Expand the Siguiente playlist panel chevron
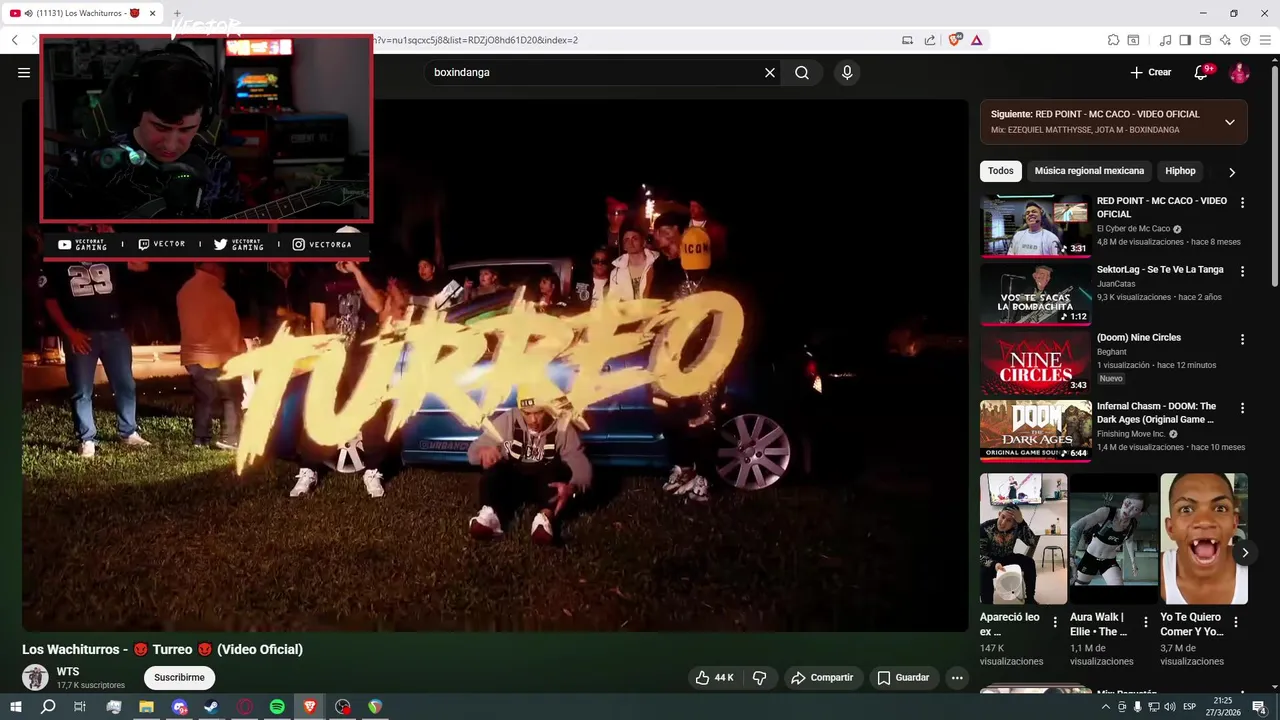This screenshot has height=720, width=1280. tap(1230, 122)
